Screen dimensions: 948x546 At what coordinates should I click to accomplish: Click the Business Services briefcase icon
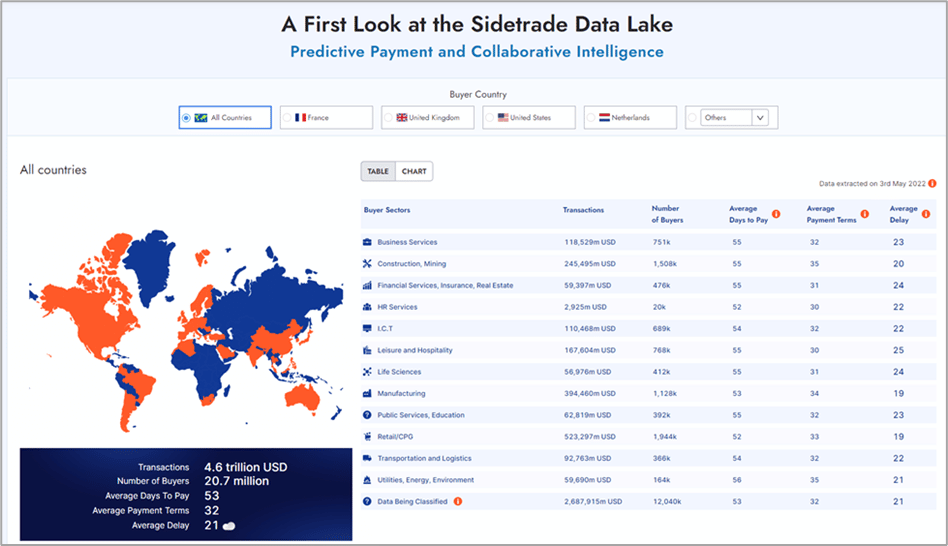367,242
